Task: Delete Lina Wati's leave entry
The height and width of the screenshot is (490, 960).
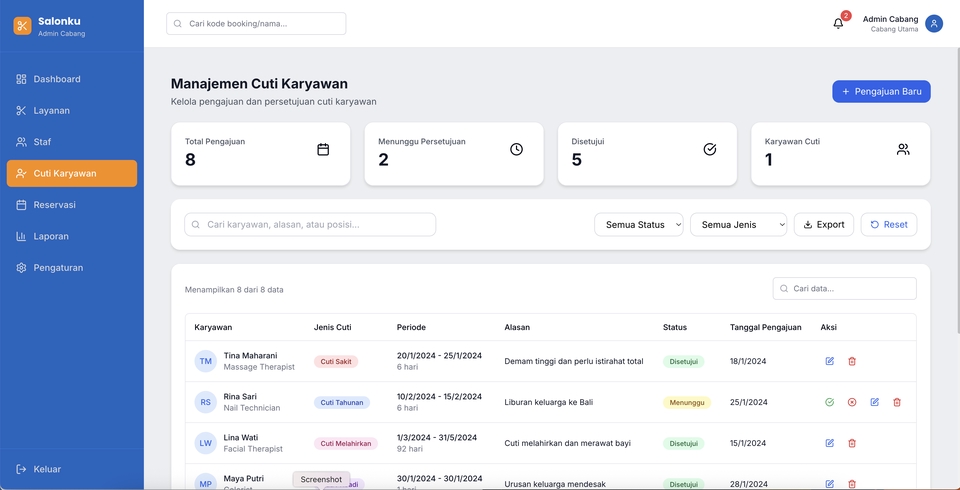Action: tap(852, 443)
